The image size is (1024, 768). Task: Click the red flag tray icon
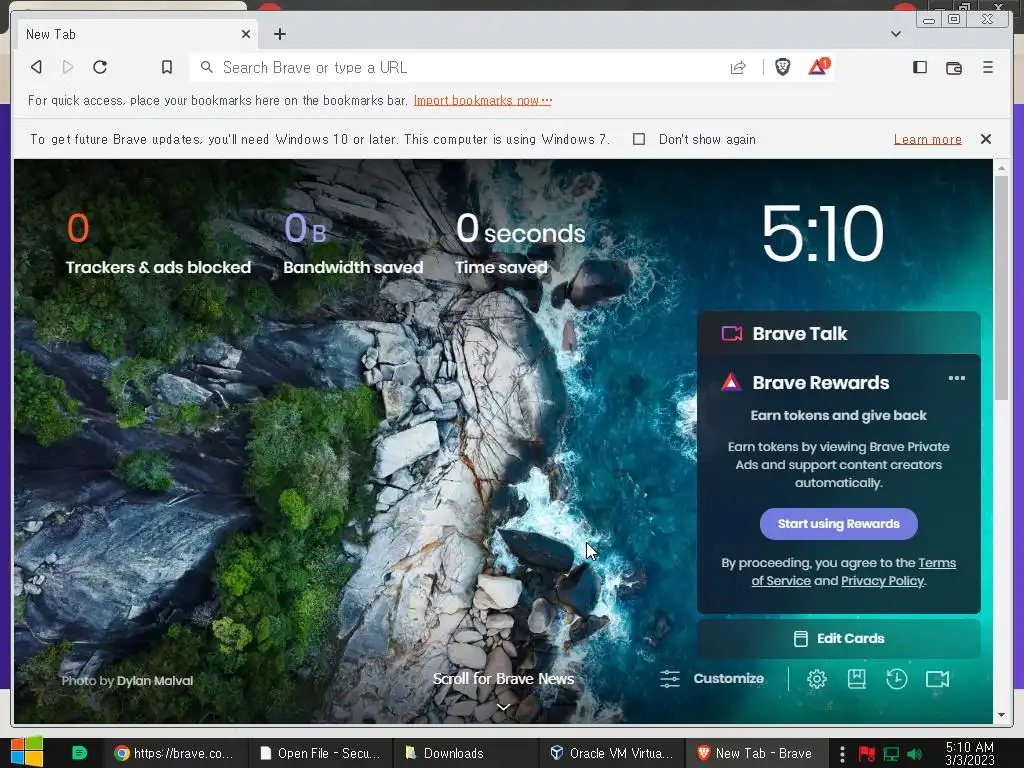(867, 754)
